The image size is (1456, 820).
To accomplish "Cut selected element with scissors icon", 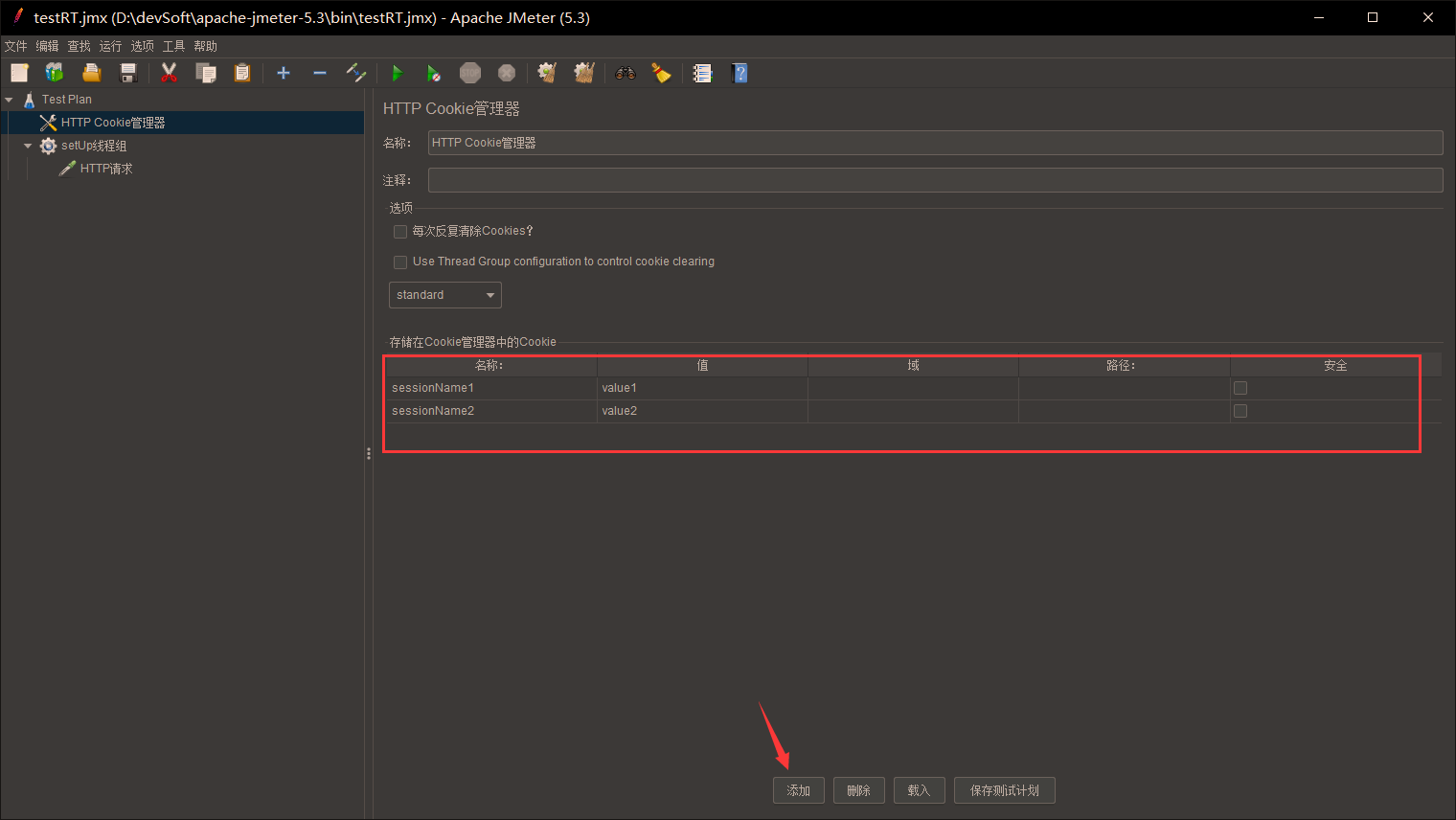I will (170, 73).
